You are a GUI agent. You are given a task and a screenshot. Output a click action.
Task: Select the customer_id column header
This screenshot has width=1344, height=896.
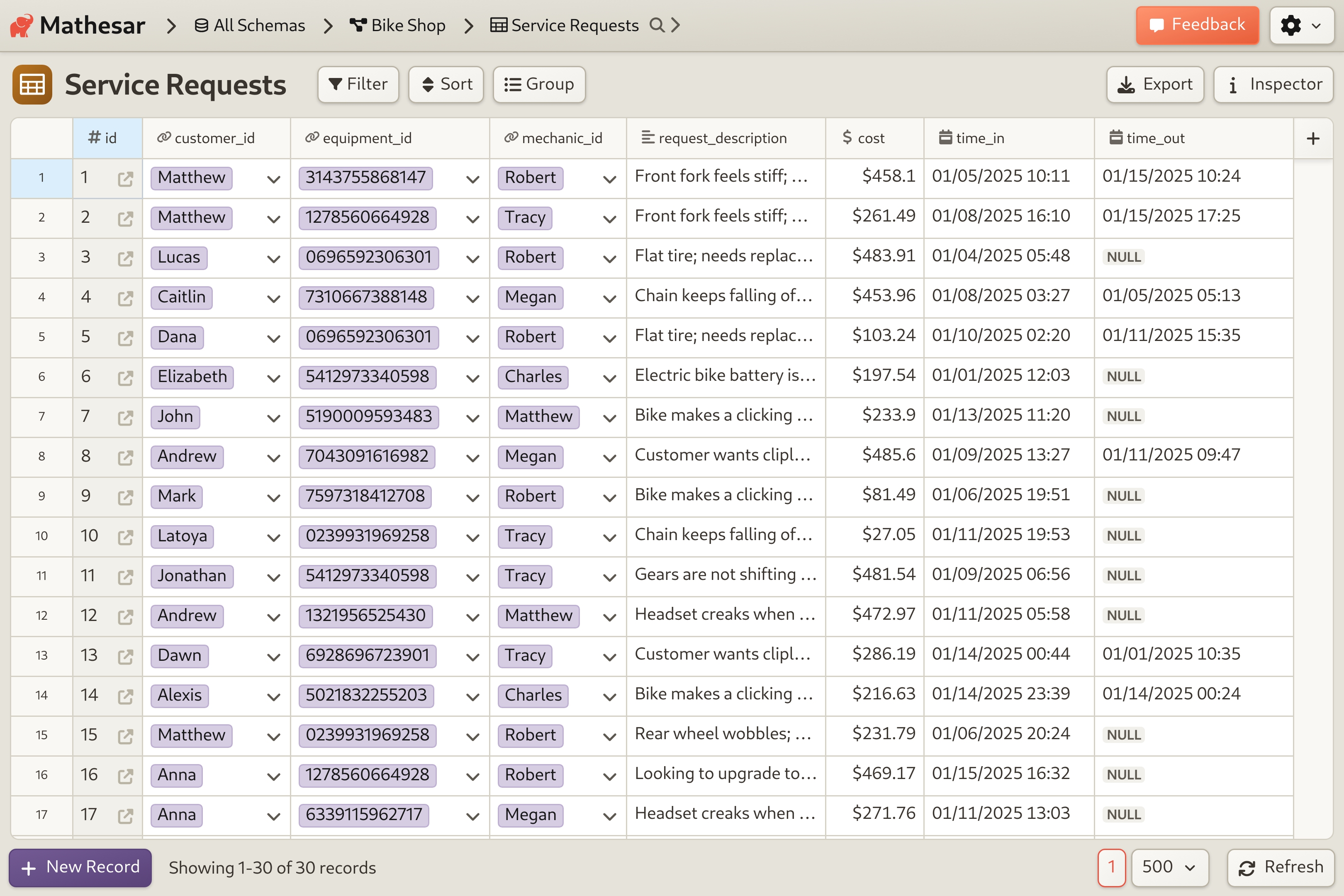coord(217,138)
